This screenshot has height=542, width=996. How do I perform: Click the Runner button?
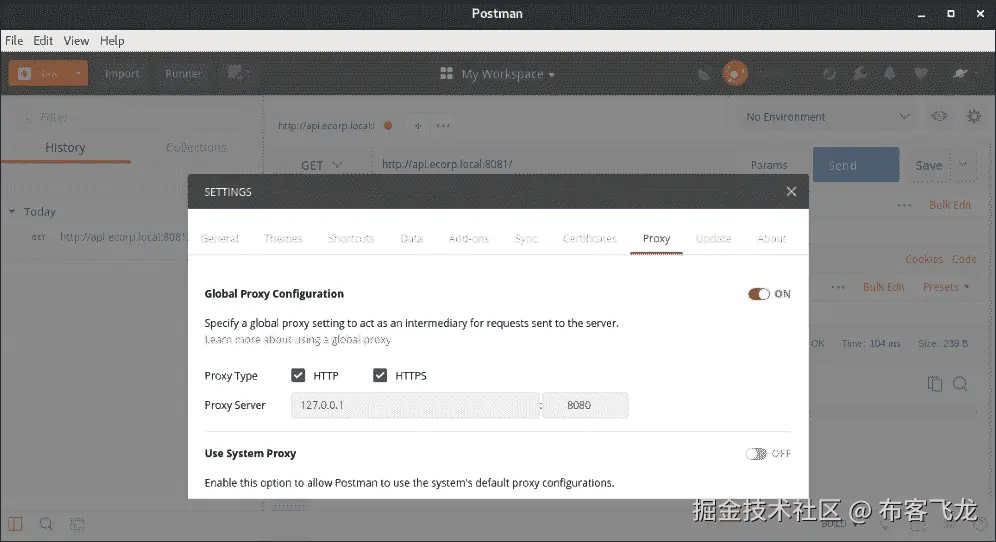pyautogui.click(x=183, y=74)
